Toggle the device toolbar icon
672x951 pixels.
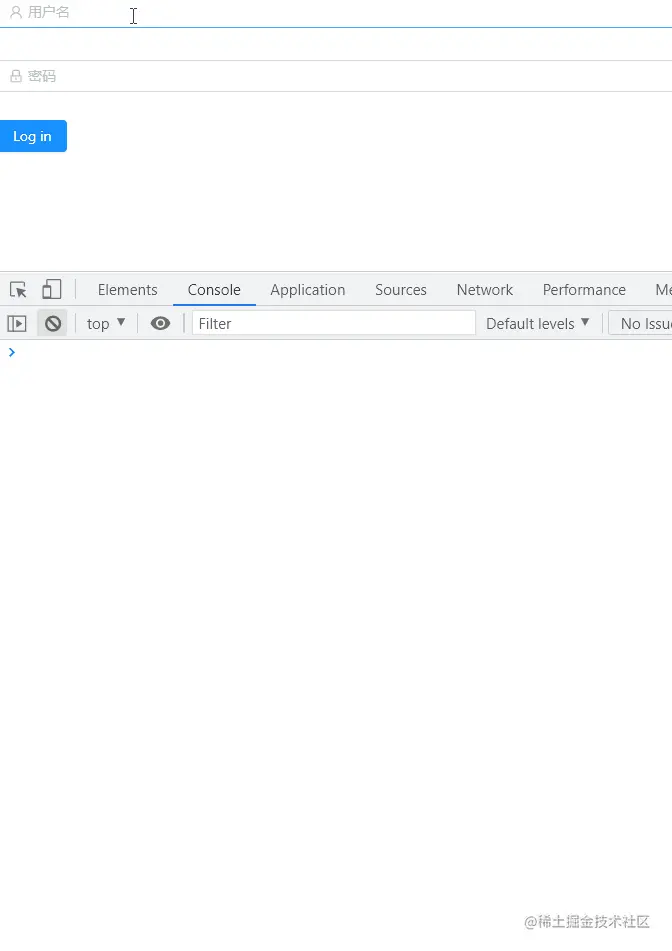52,289
